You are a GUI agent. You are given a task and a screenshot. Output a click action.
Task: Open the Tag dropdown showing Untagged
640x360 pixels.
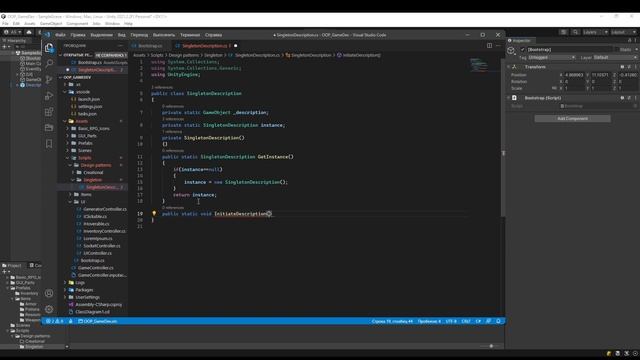551,58
